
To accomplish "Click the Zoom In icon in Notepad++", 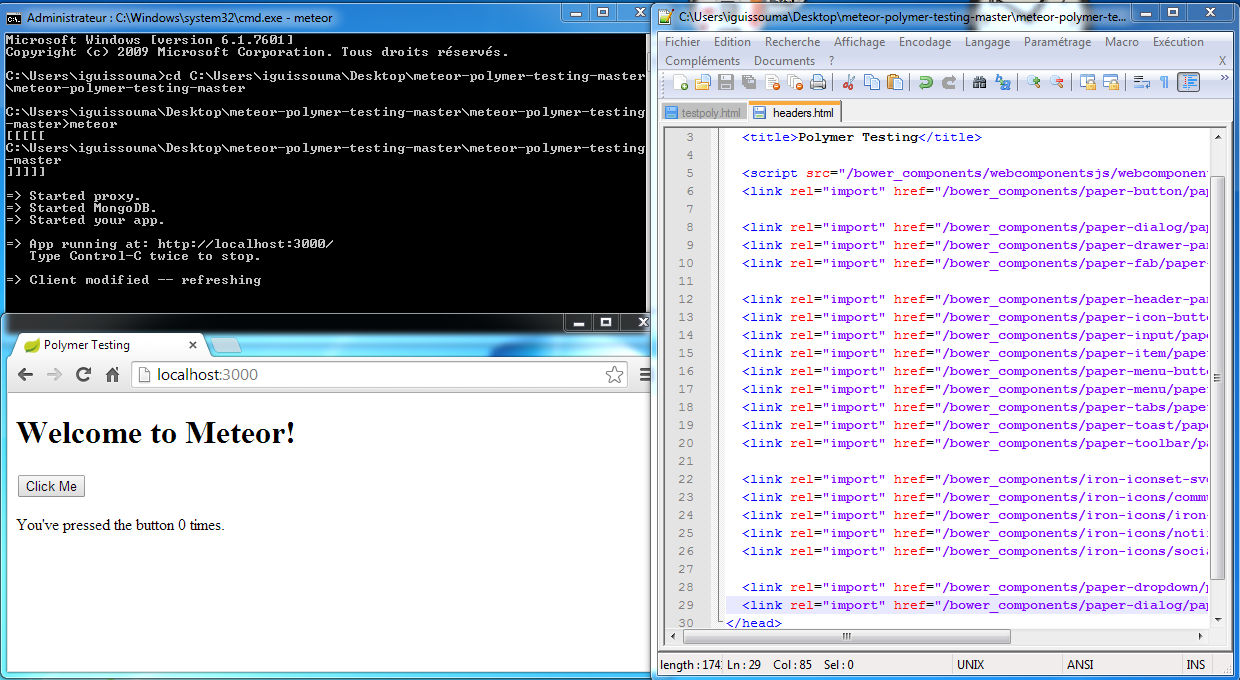I will [1033, 82].
